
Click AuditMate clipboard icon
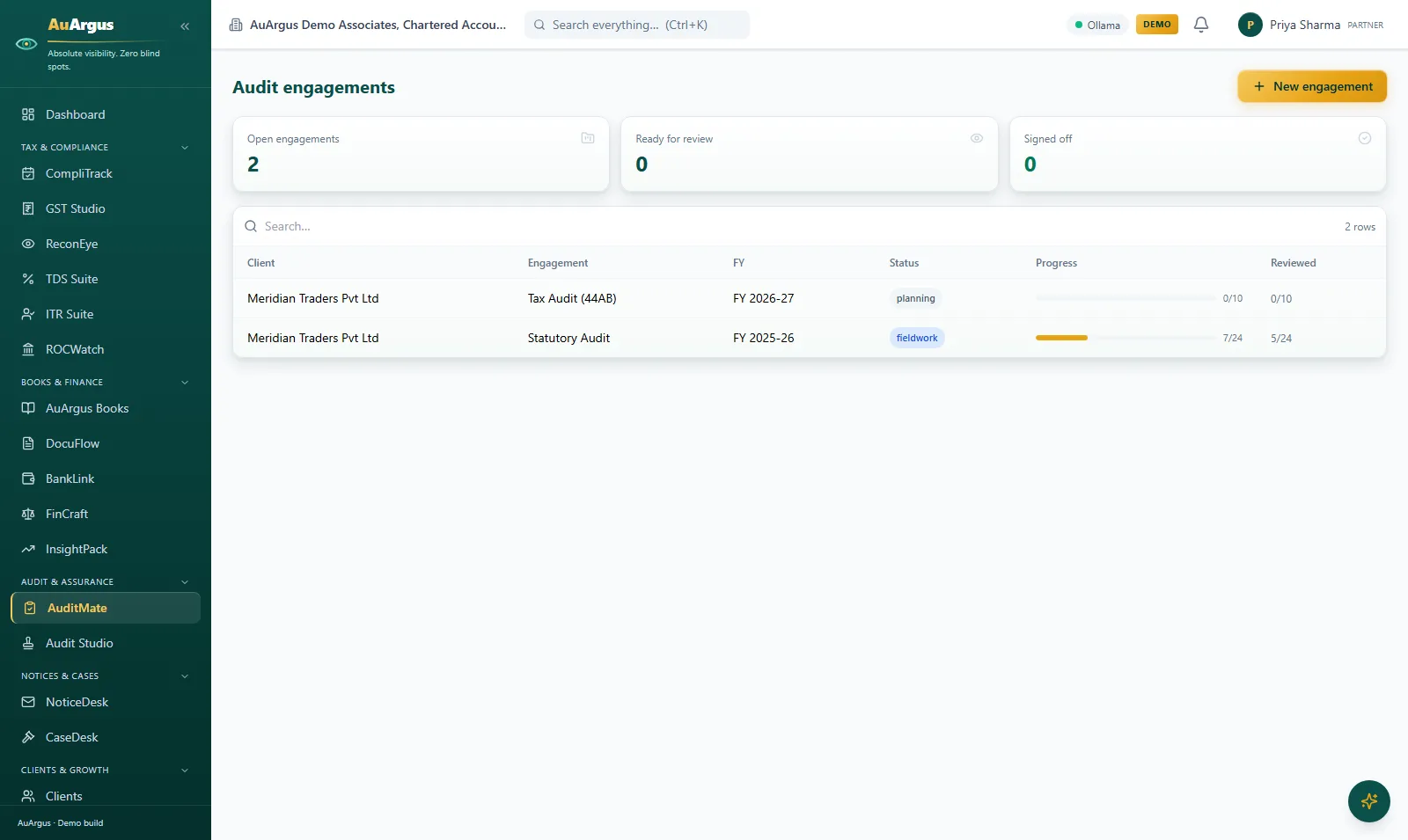coord(30,608)
